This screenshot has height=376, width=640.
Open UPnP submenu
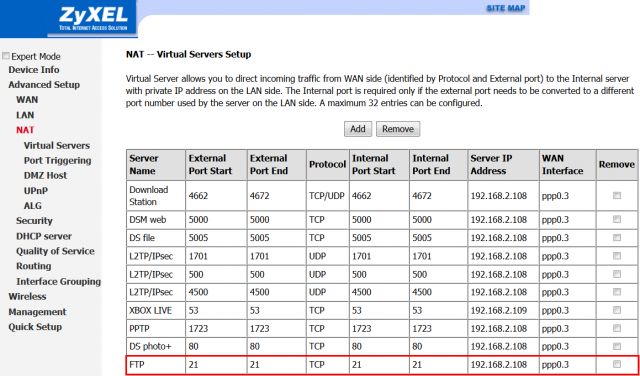pos(36,191)
